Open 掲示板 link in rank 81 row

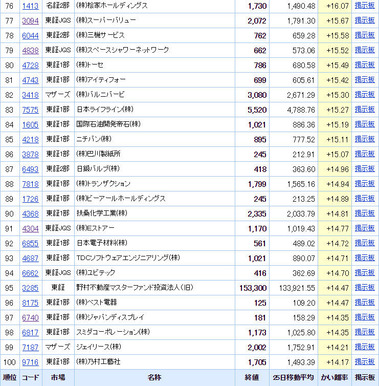(x=365, y=80)
